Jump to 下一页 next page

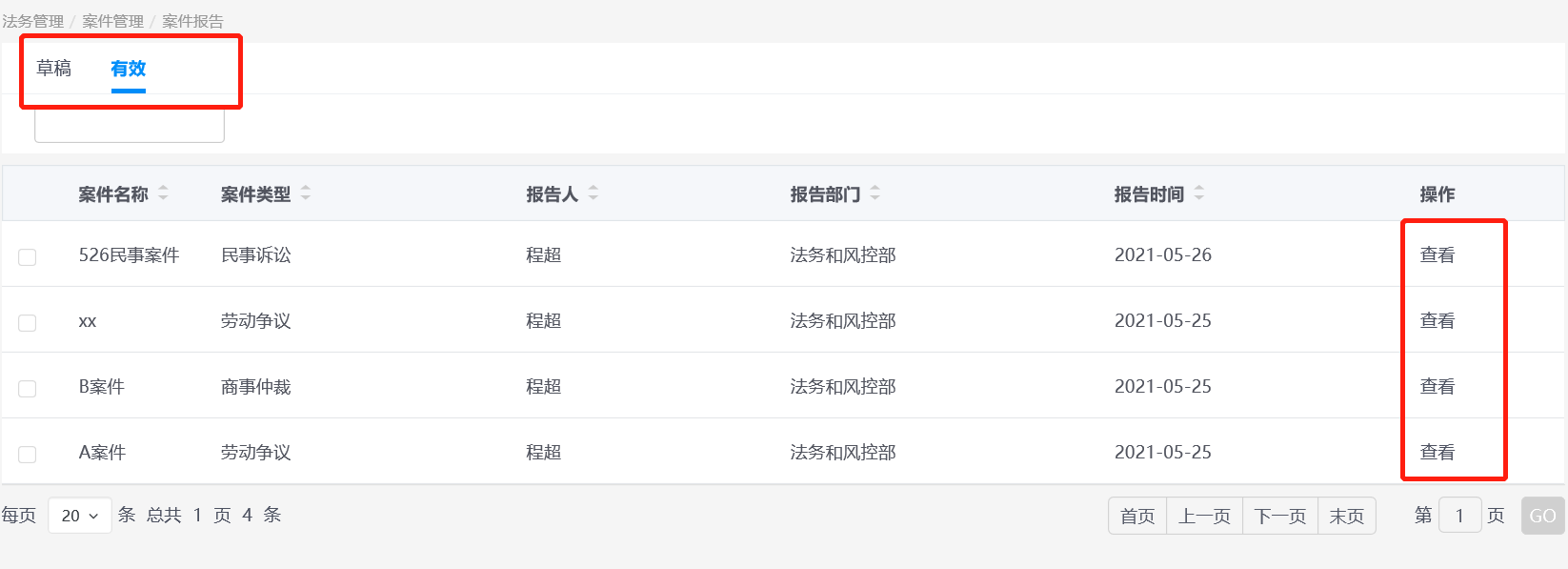click(x=1280, y=516)
